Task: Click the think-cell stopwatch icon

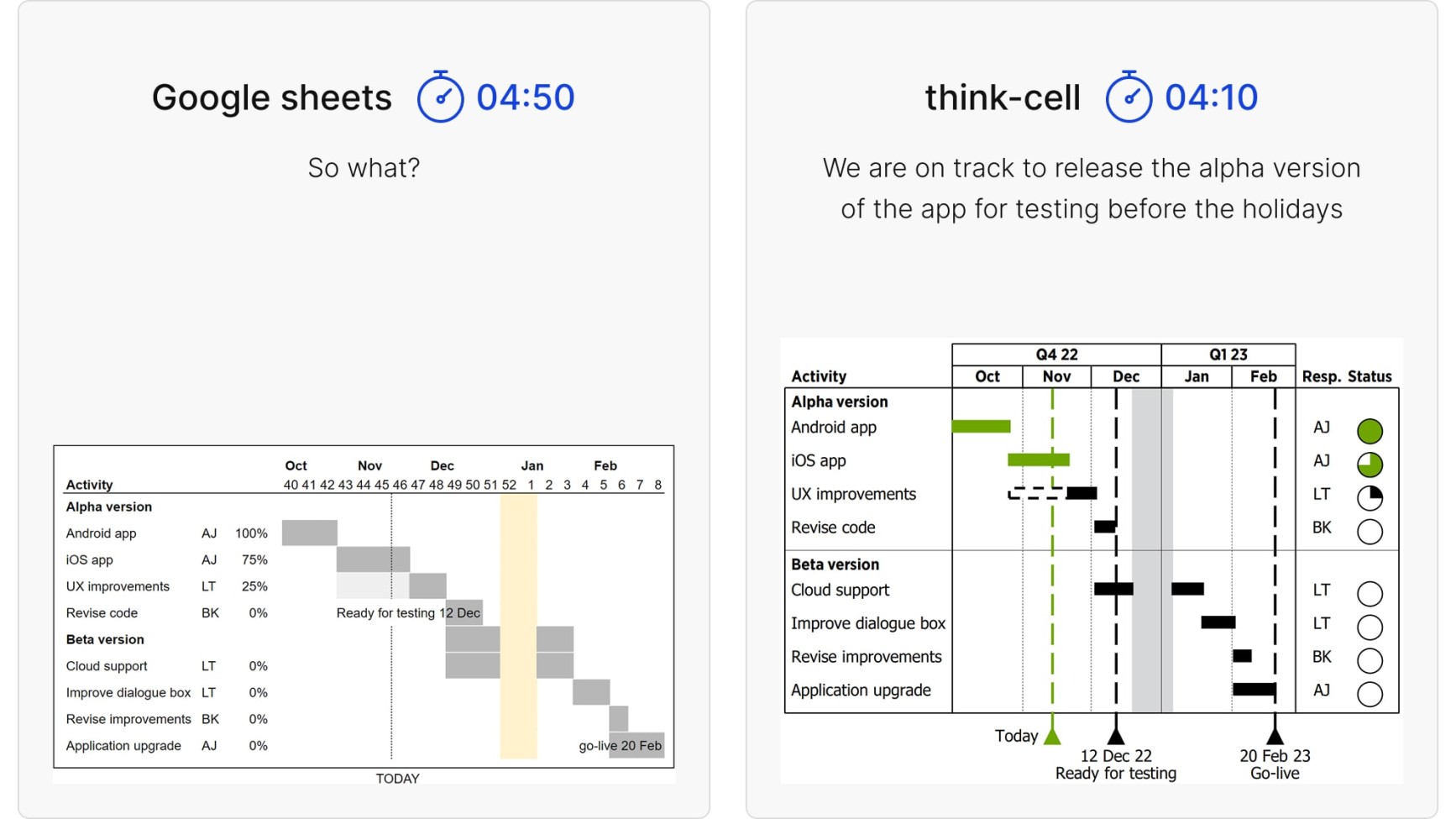Action: point(1129,97)
